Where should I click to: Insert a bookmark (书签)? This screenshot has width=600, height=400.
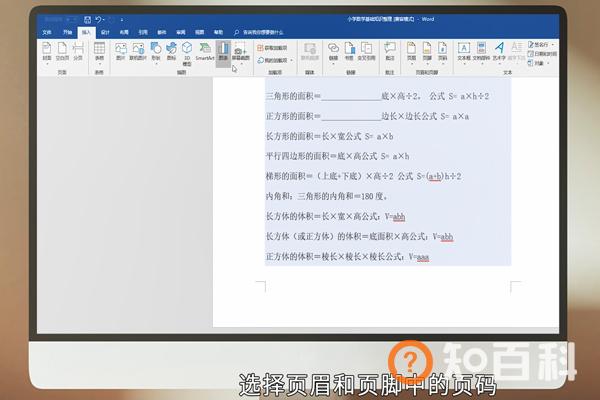coord(349,52)
